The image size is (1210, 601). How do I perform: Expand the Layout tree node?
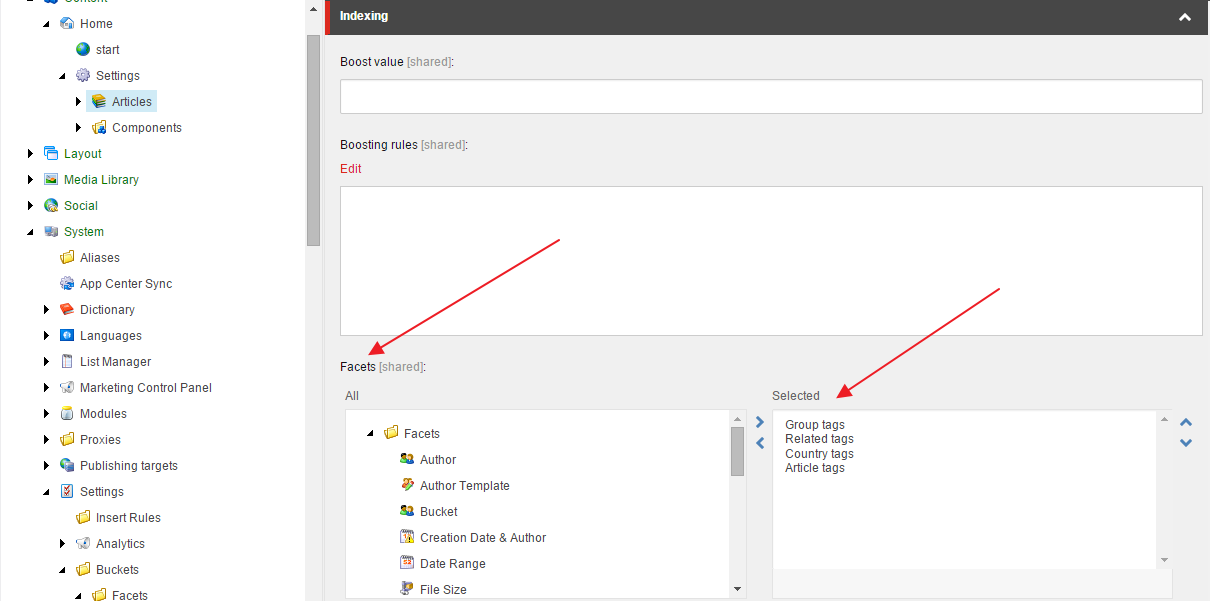pos(30,154)
